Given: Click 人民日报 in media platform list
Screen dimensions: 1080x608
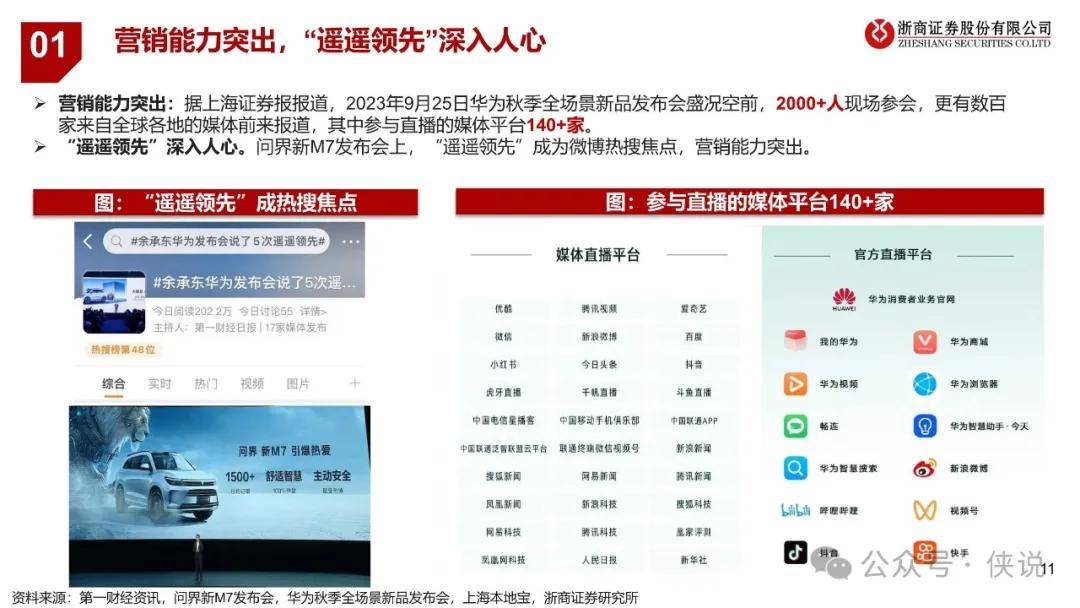Looking at the screenshot, I should [x=599, y=560].
